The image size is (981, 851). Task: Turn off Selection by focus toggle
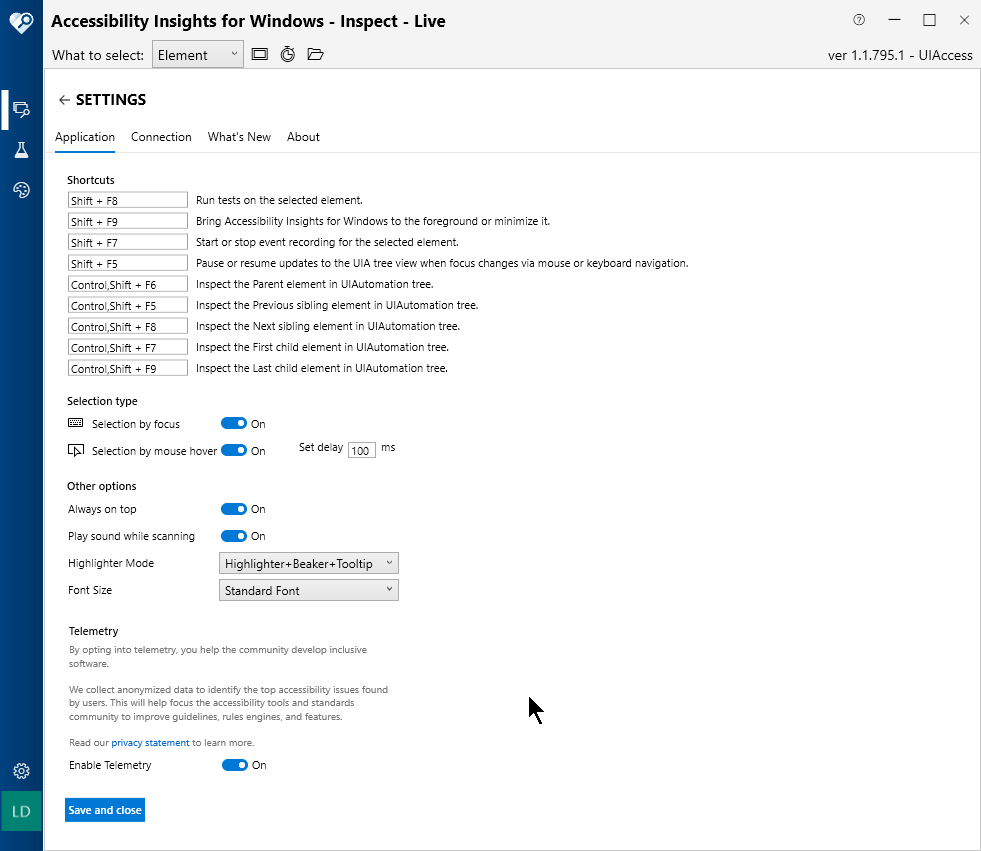[234, 424]
